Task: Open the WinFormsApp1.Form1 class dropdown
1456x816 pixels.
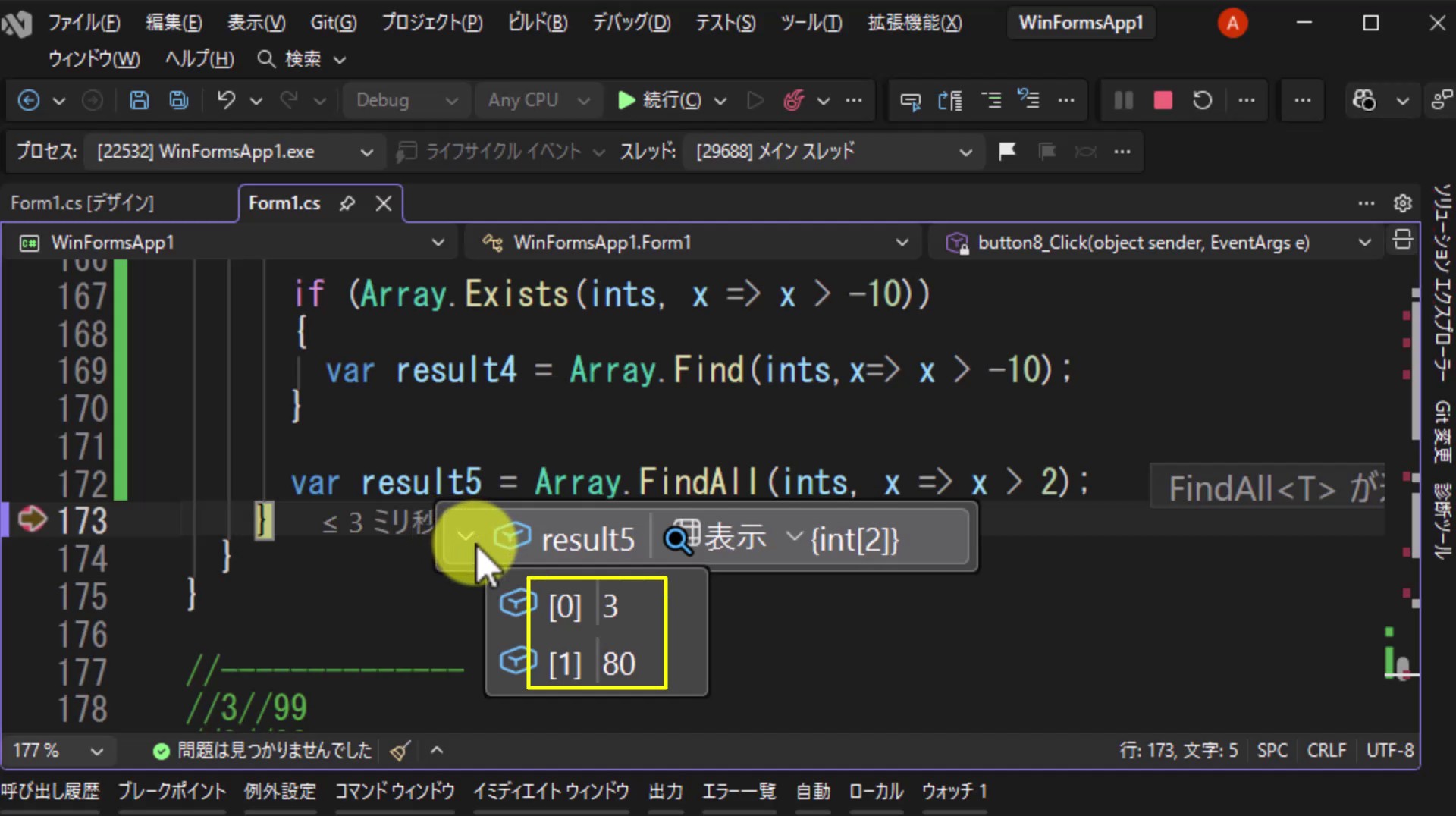Action: 694,243
